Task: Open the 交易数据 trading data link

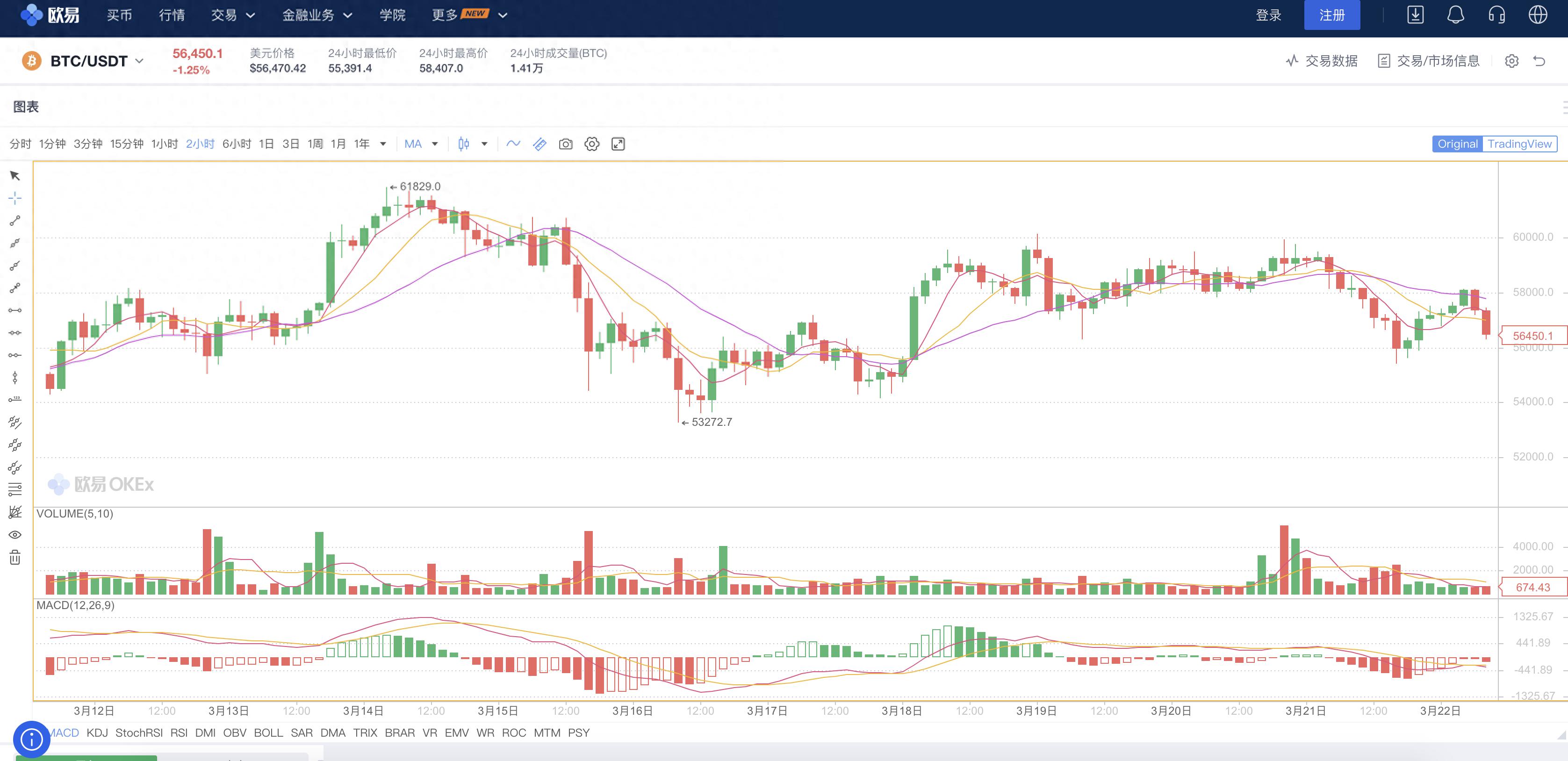Action: [x=1322, y=61]
